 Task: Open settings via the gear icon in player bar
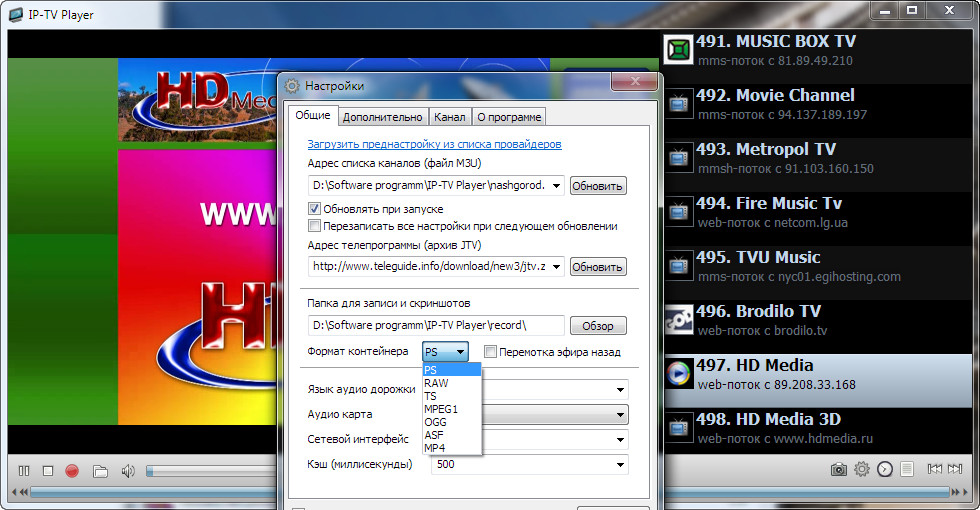click(x=862, y=469)
